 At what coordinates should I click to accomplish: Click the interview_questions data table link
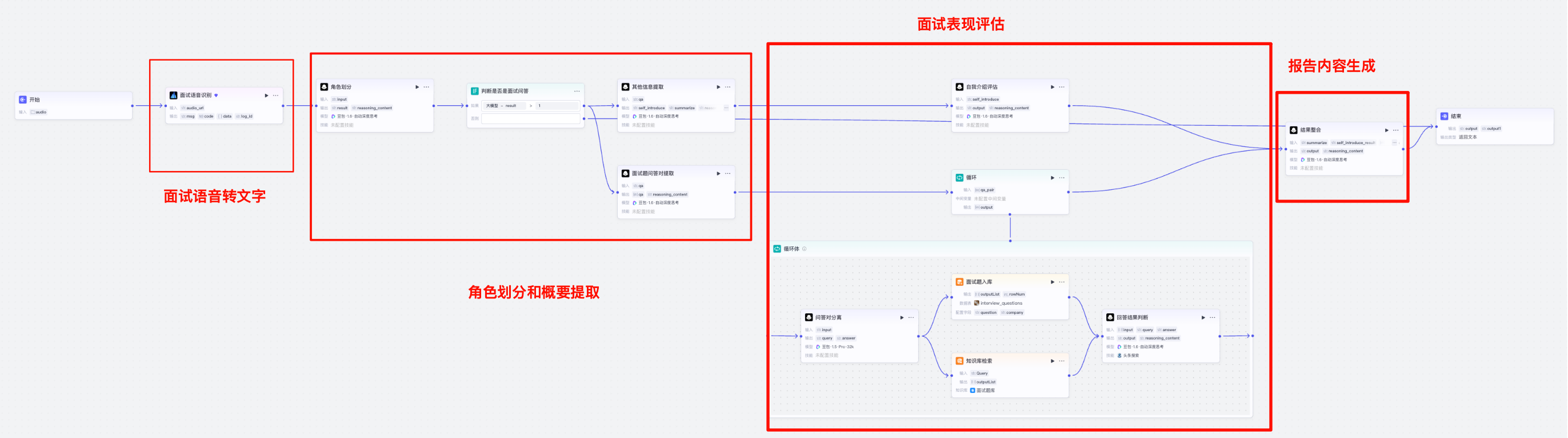pos(1001,302)
